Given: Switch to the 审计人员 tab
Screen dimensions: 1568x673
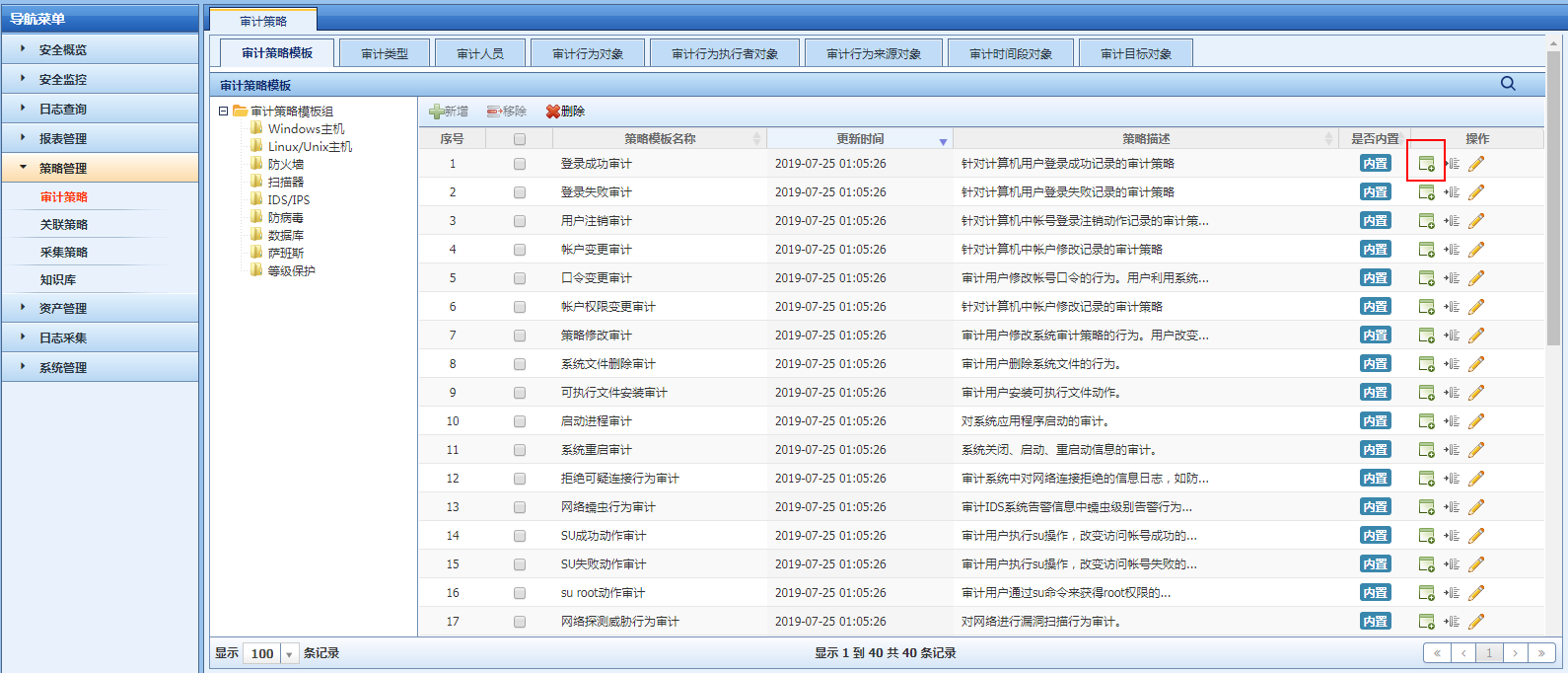Looking at the screenshot, I should 480,53.
